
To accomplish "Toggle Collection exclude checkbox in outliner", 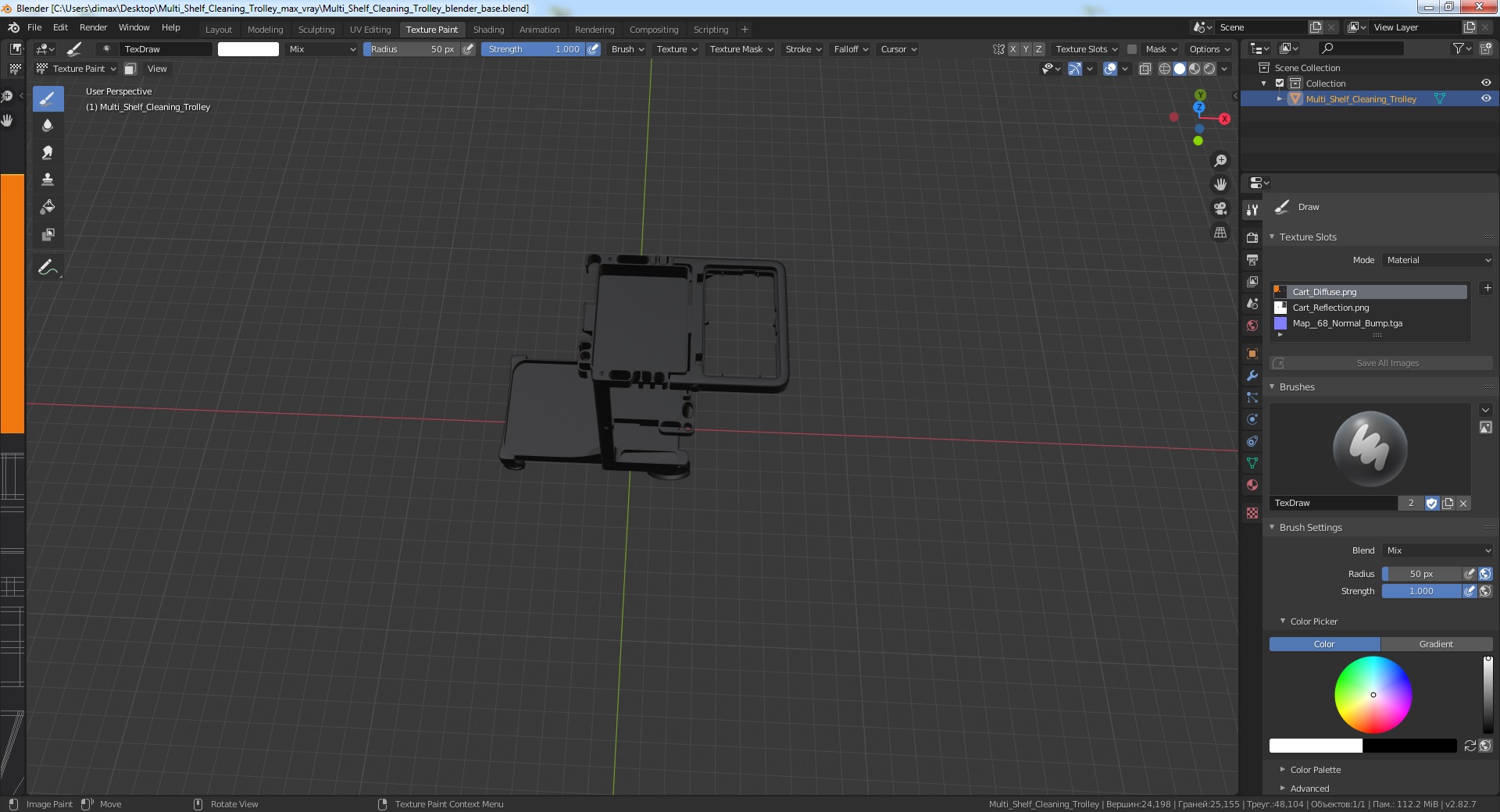I will [x=1280, y=84].
